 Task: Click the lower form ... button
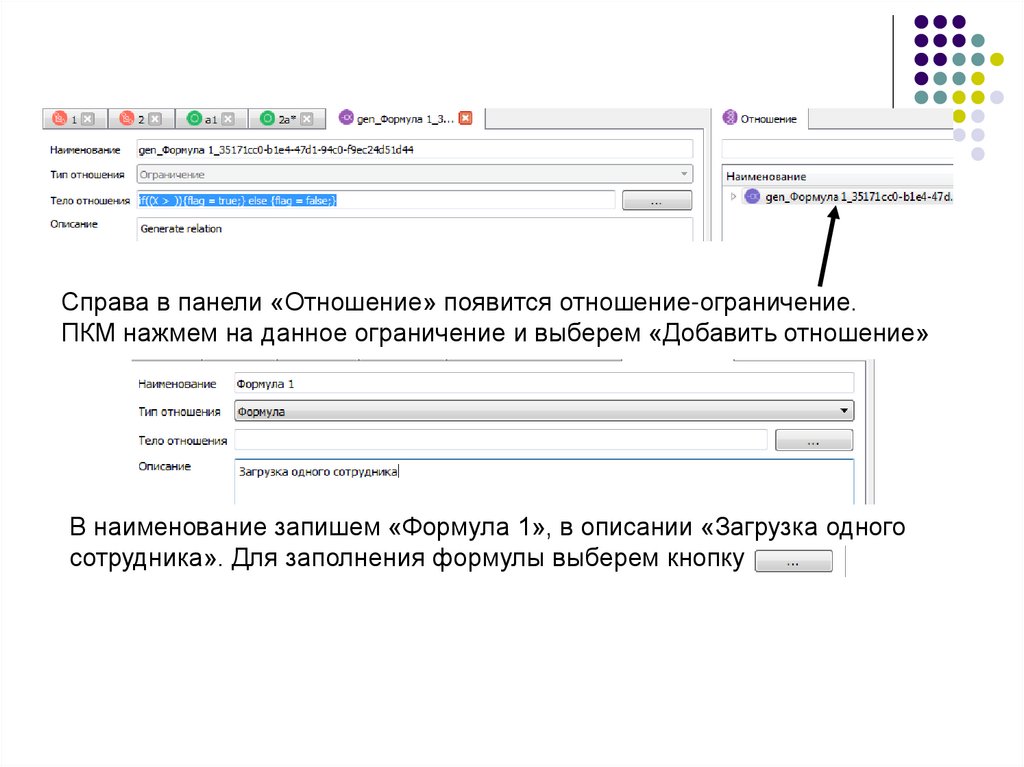814,440
